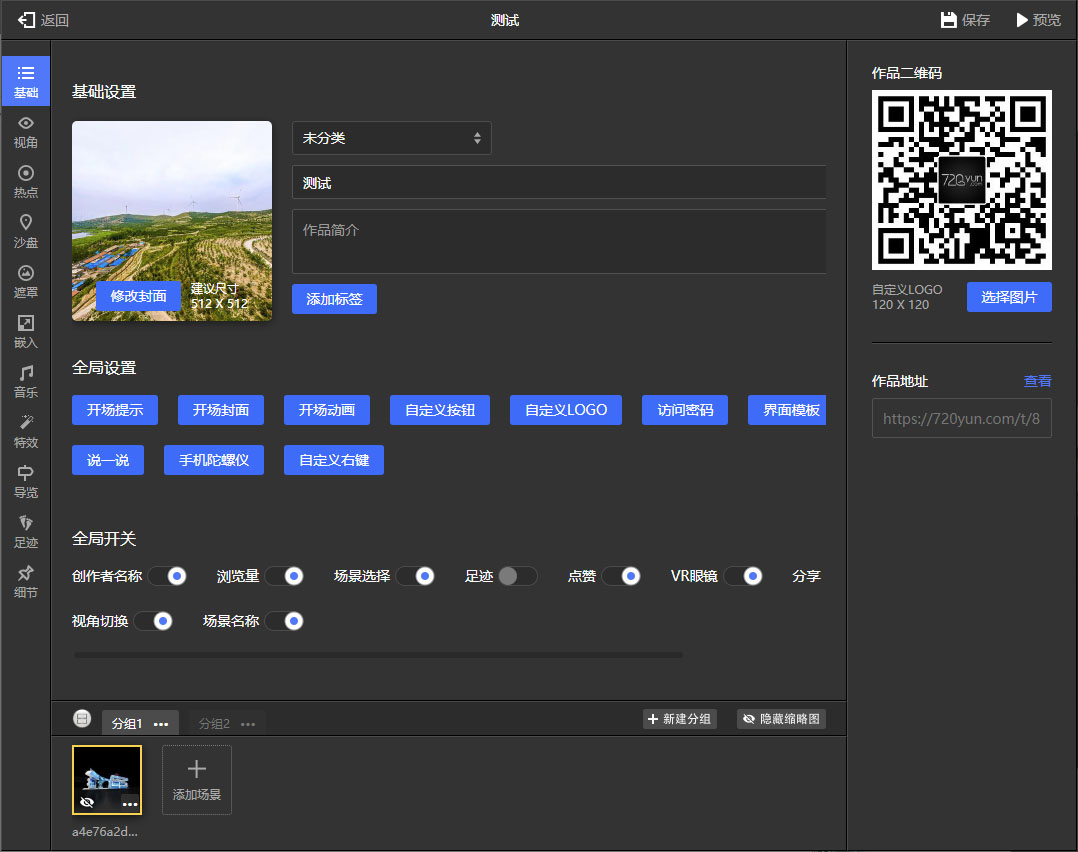Click the 作品简介 description text field
This screenshot has width=1078, height=852.
tap(559, 241)
